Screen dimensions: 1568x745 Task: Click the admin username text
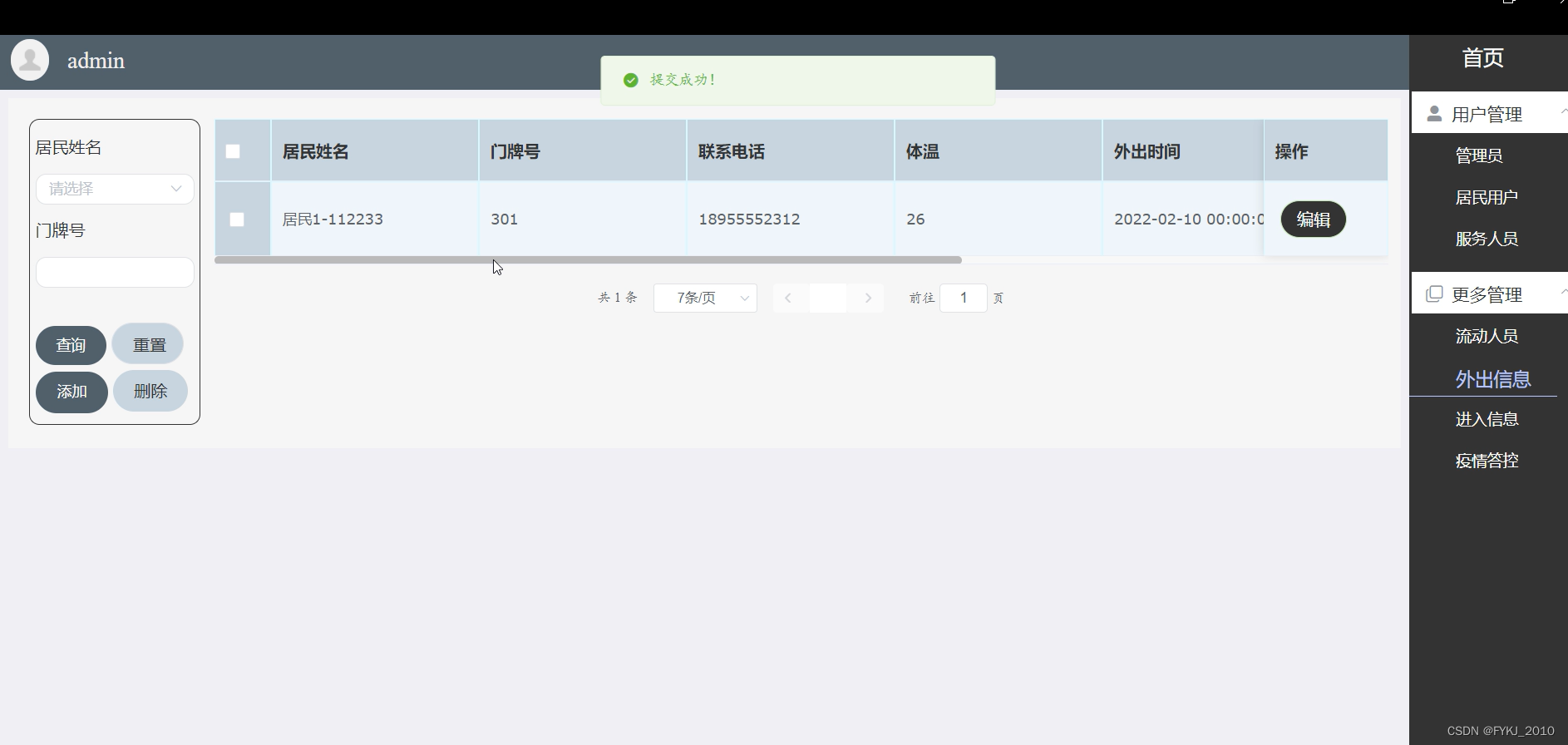point(96,61)
